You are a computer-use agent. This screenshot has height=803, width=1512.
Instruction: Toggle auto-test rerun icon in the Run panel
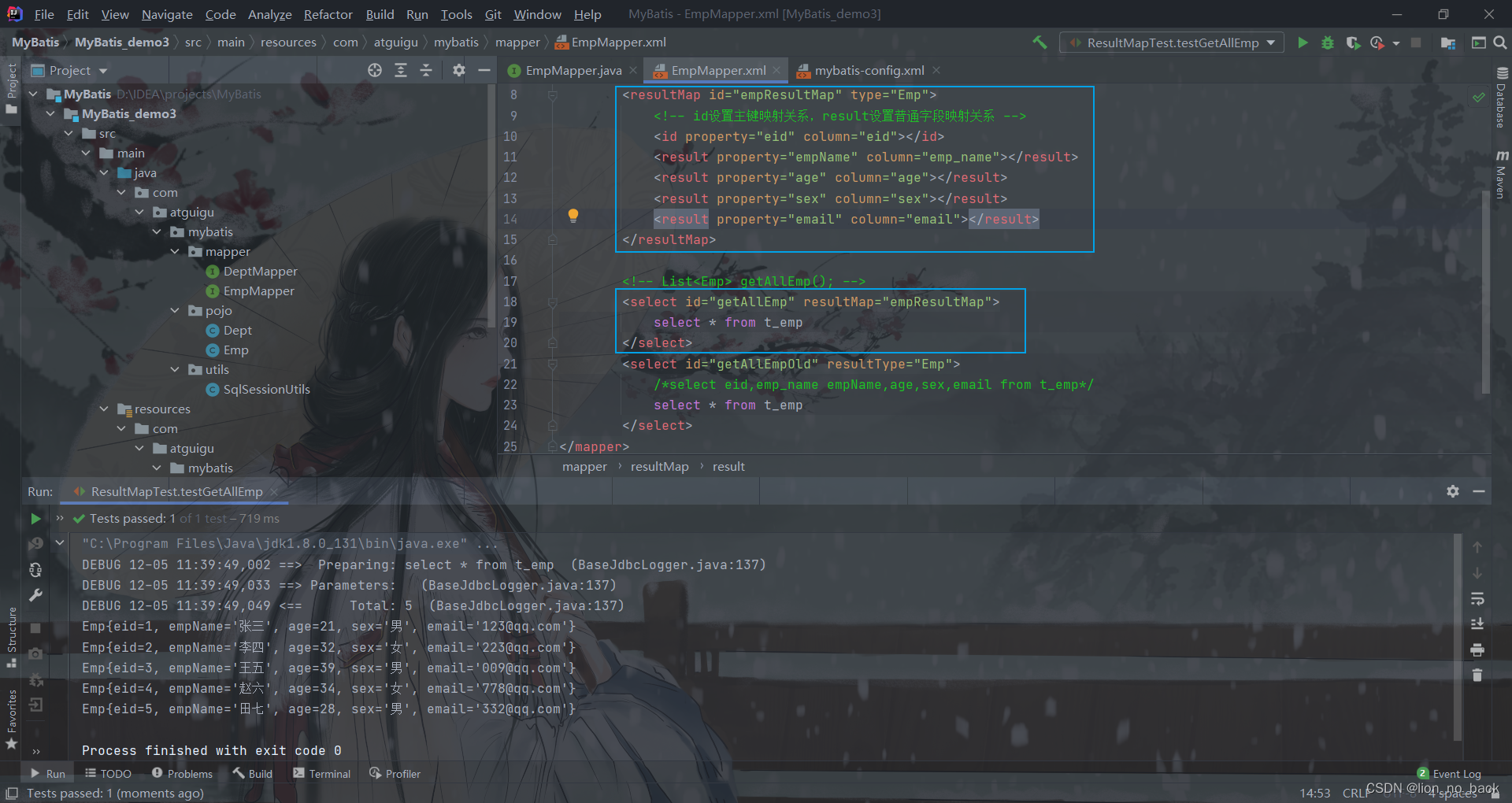tap(35, 569)
